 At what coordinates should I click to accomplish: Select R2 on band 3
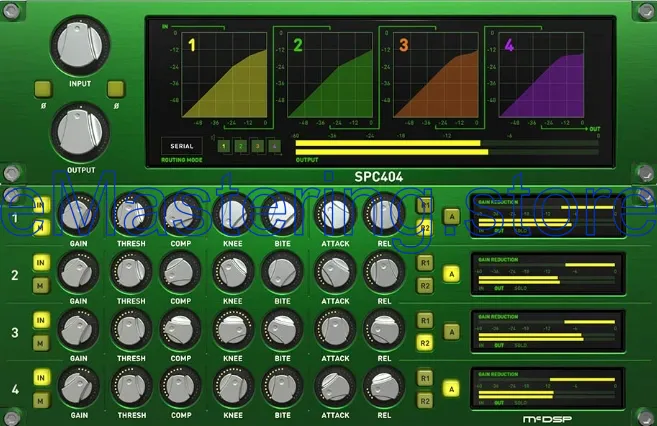click(x=425, y=343)
